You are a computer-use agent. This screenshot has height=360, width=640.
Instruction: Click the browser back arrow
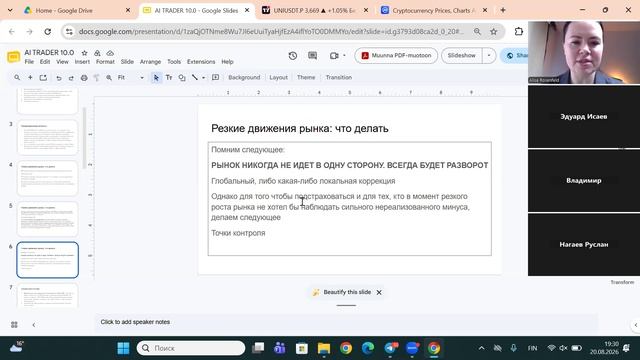11,31
